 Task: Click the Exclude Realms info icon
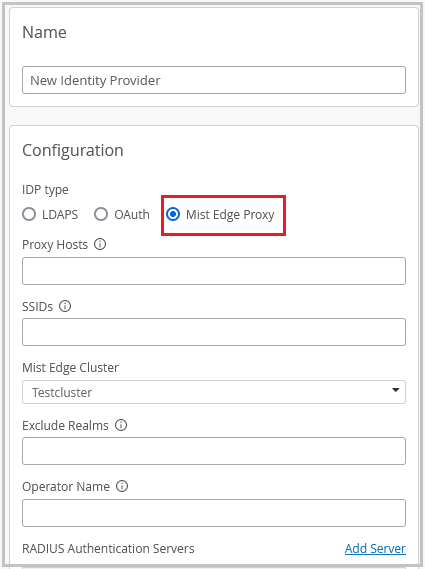(121, 425)
